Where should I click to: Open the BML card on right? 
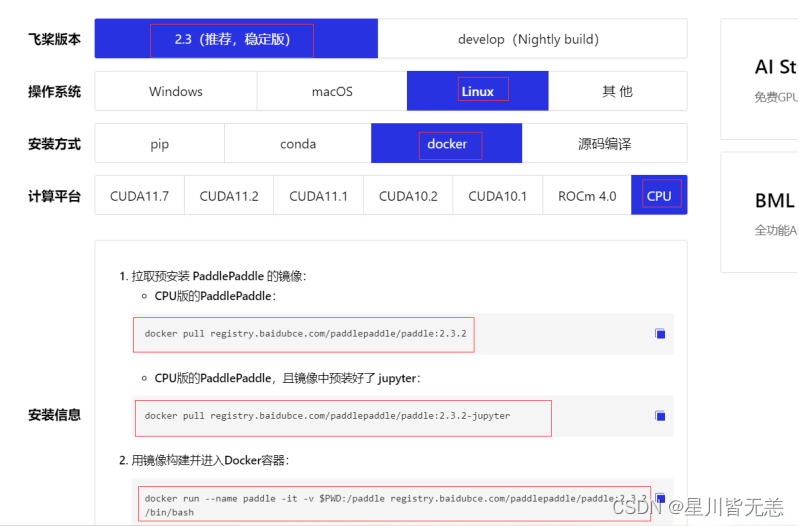point(760,212)
